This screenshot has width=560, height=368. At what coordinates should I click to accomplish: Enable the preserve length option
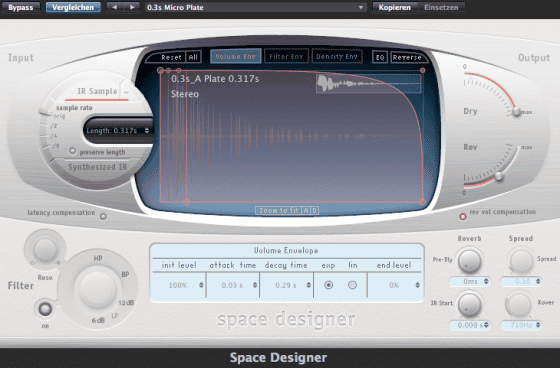tap(72, 151)
